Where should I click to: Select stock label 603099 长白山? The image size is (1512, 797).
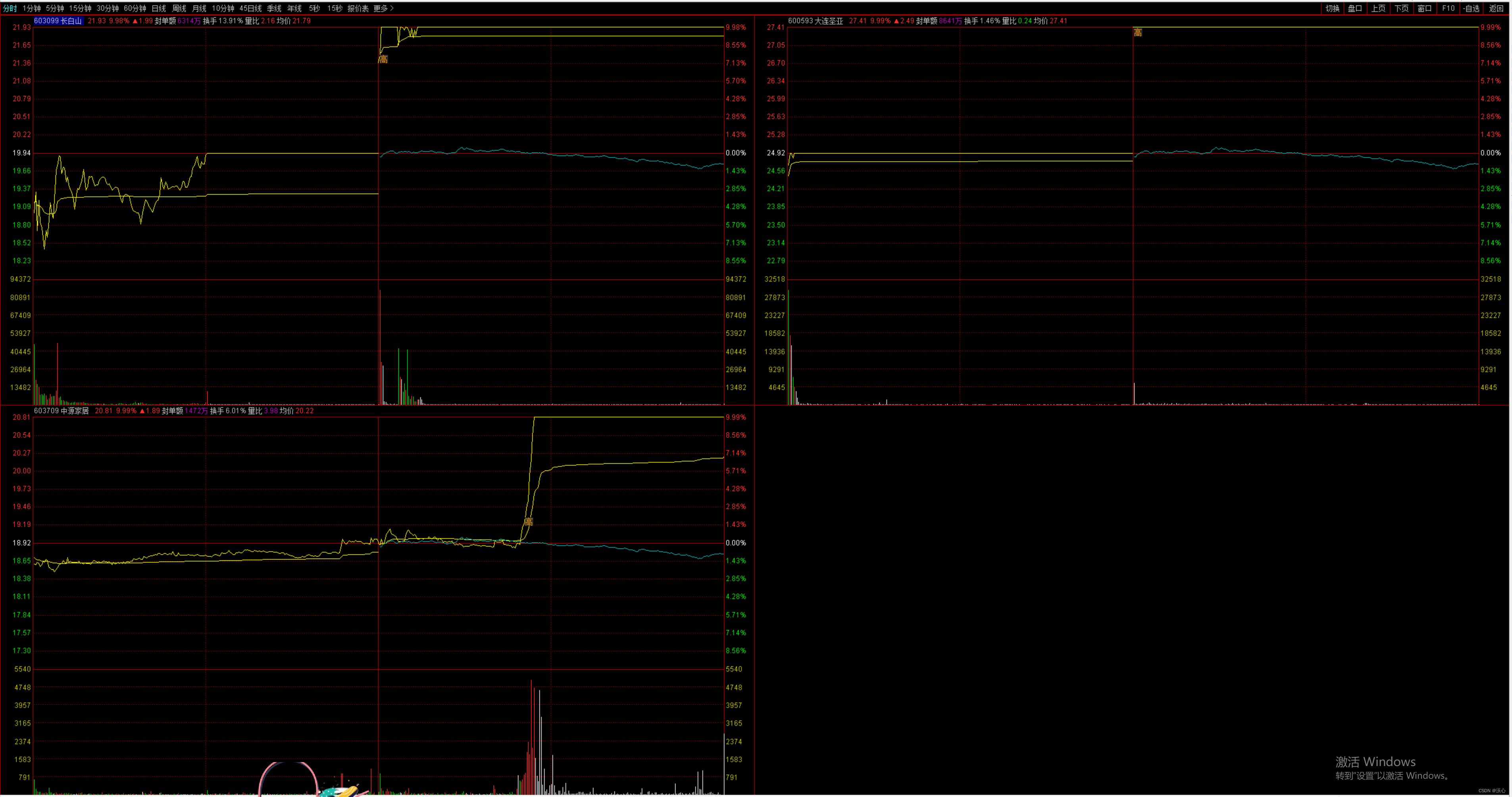click(x=58, y=21)
